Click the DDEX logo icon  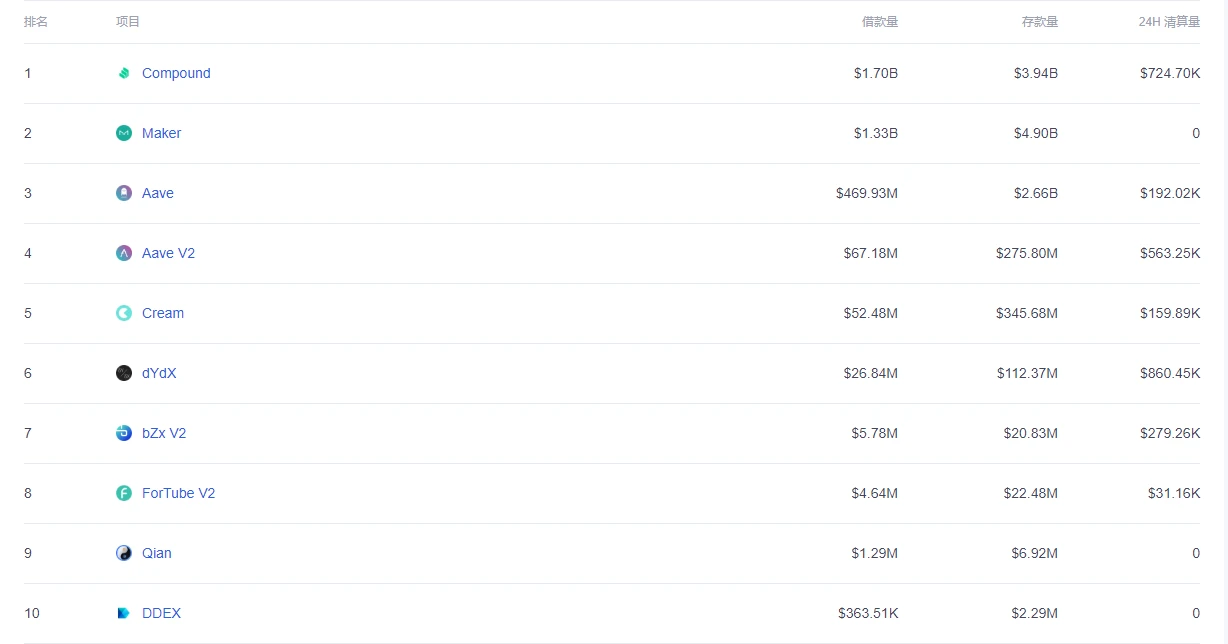click(x=124, y=613)
